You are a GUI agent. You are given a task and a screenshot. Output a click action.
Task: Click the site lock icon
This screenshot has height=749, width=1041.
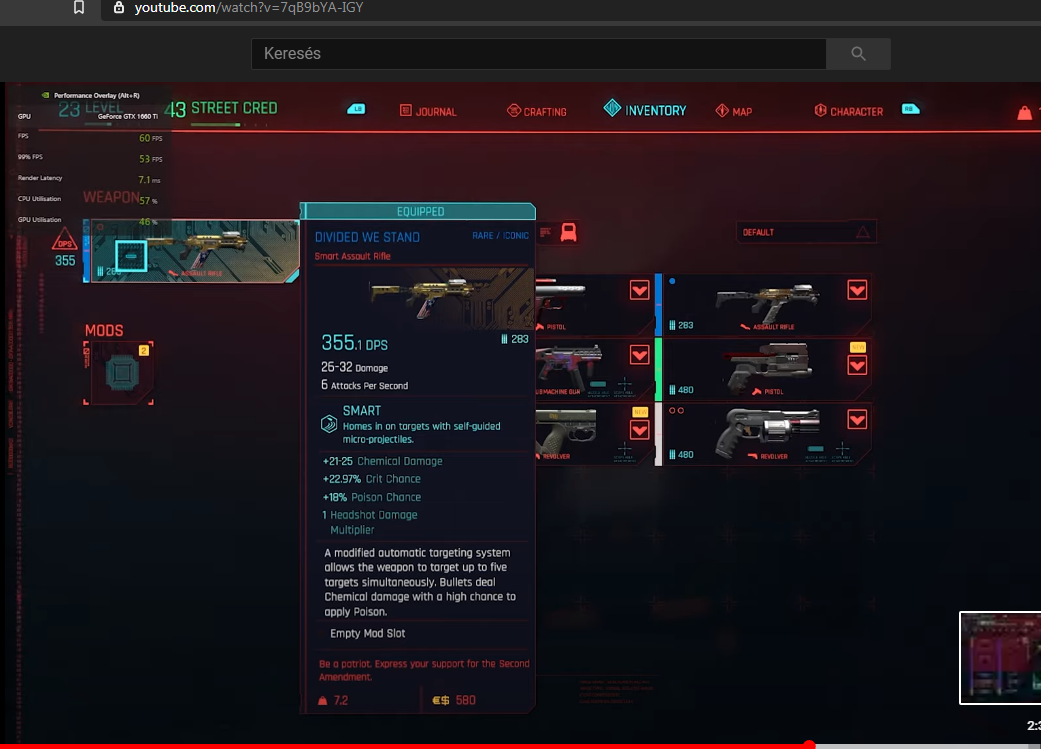click(x=119, y=7)
